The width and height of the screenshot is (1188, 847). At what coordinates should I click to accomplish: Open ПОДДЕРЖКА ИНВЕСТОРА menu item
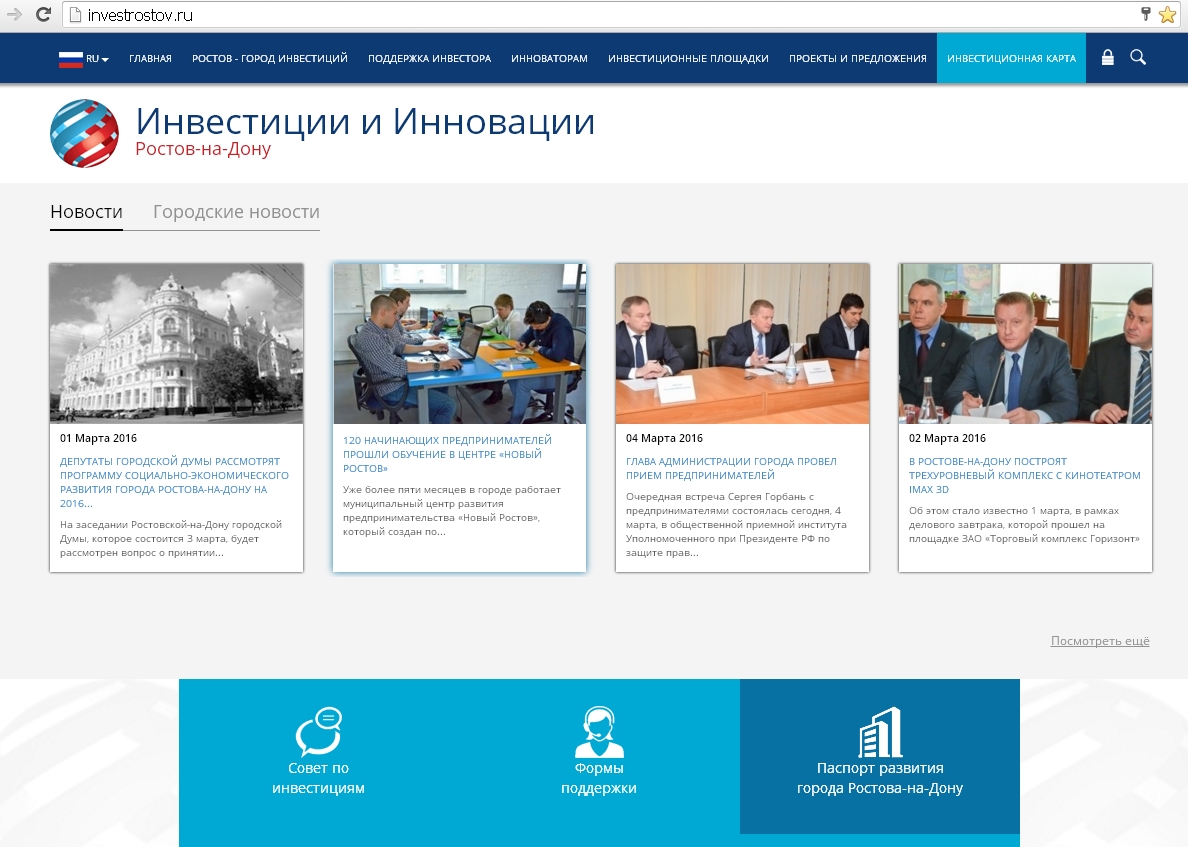[430, 58]
